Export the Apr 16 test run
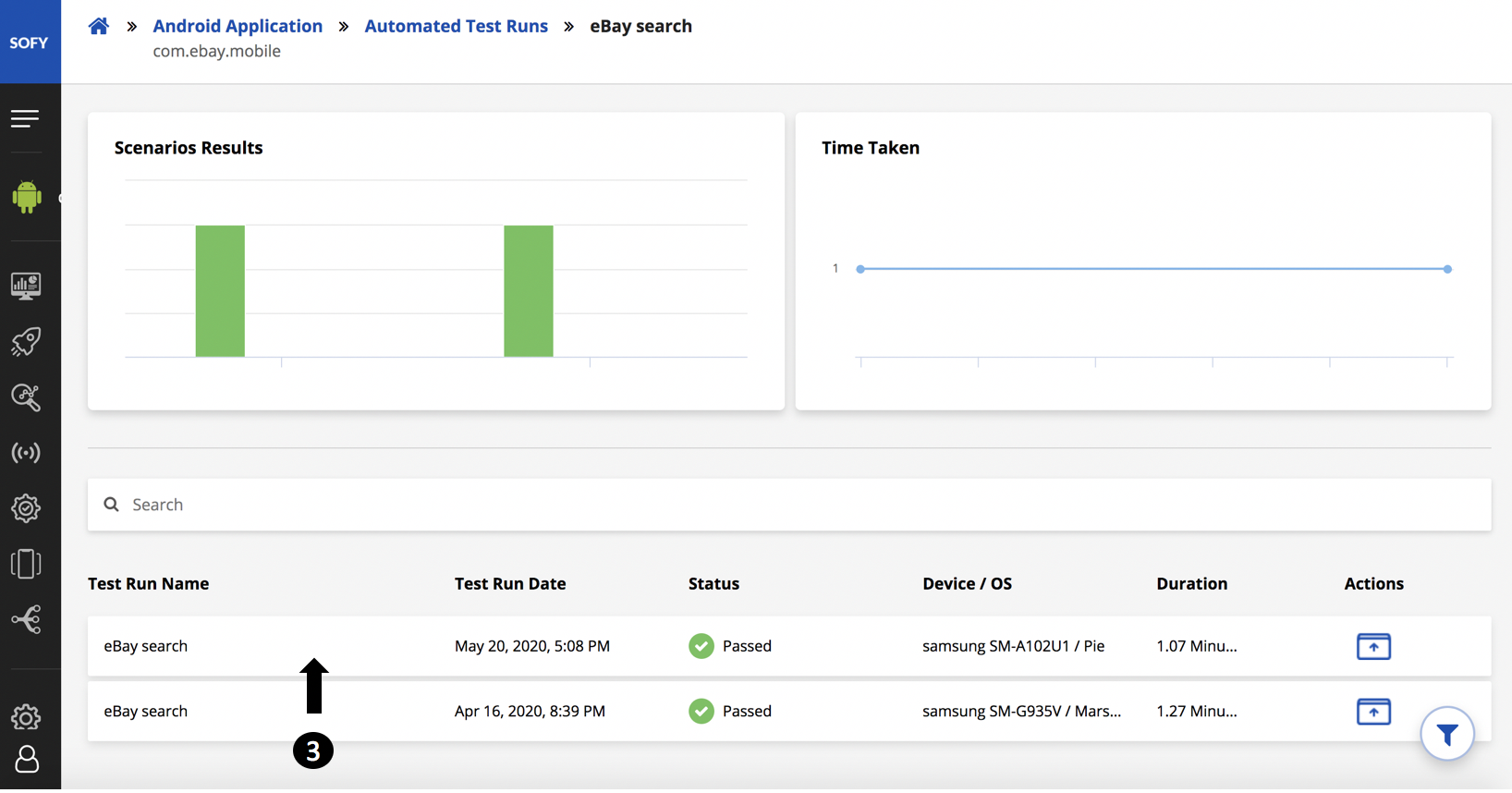1512x793 pixels. coord(1373,712)
